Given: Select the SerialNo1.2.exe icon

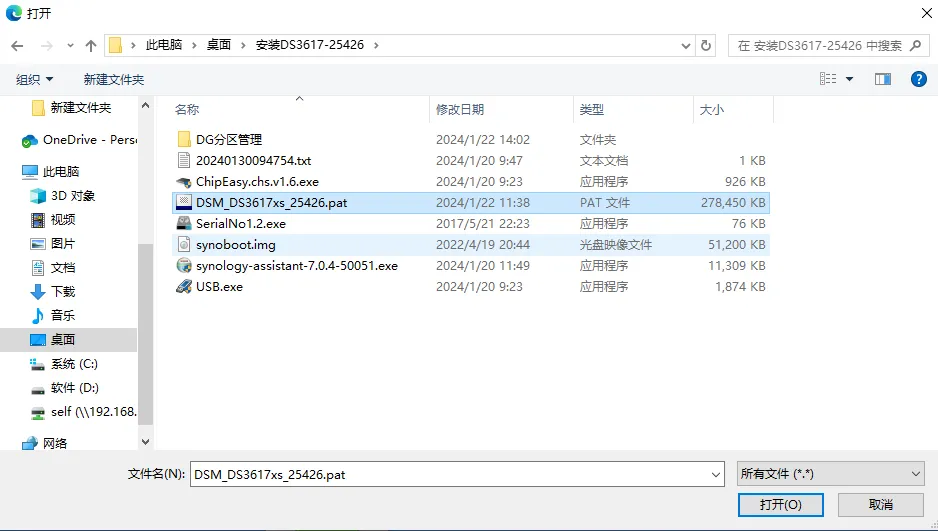Looking at the screenshot, I should point(184,224).
